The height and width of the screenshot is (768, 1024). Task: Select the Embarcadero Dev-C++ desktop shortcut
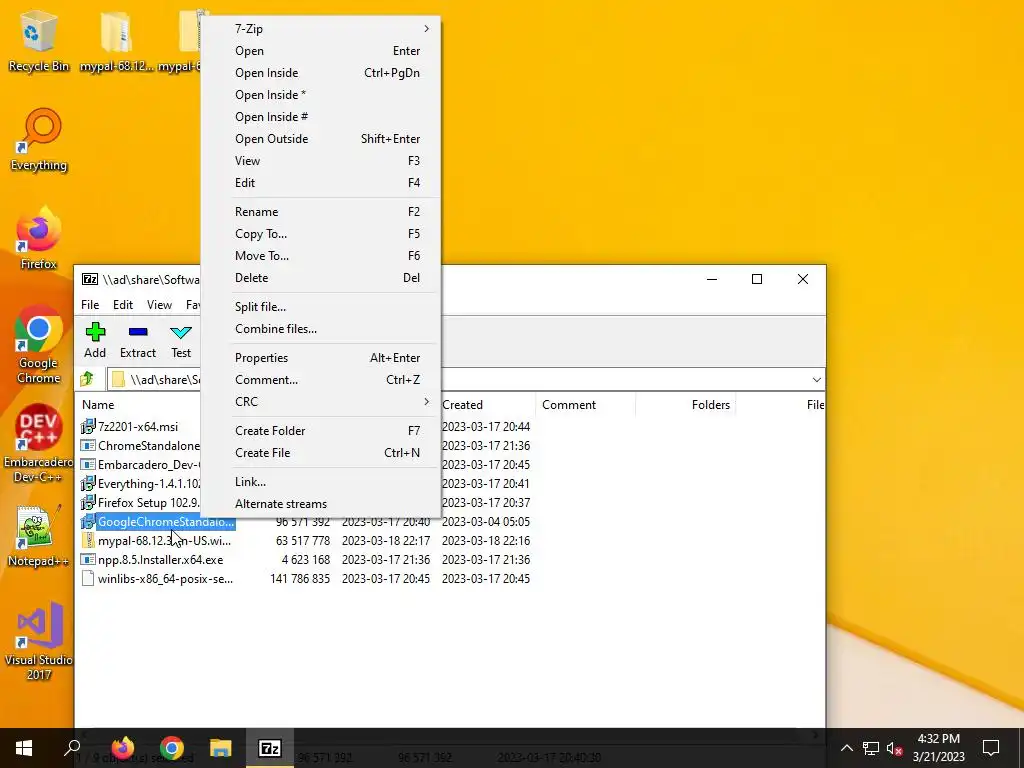click(38, 444)
